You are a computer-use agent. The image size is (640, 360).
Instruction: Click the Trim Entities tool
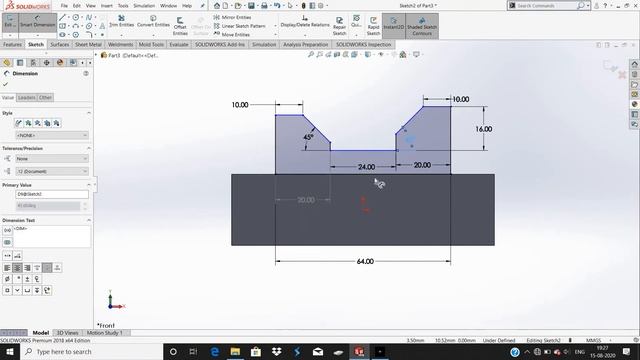pyautogui.click(x=122, y=21)
